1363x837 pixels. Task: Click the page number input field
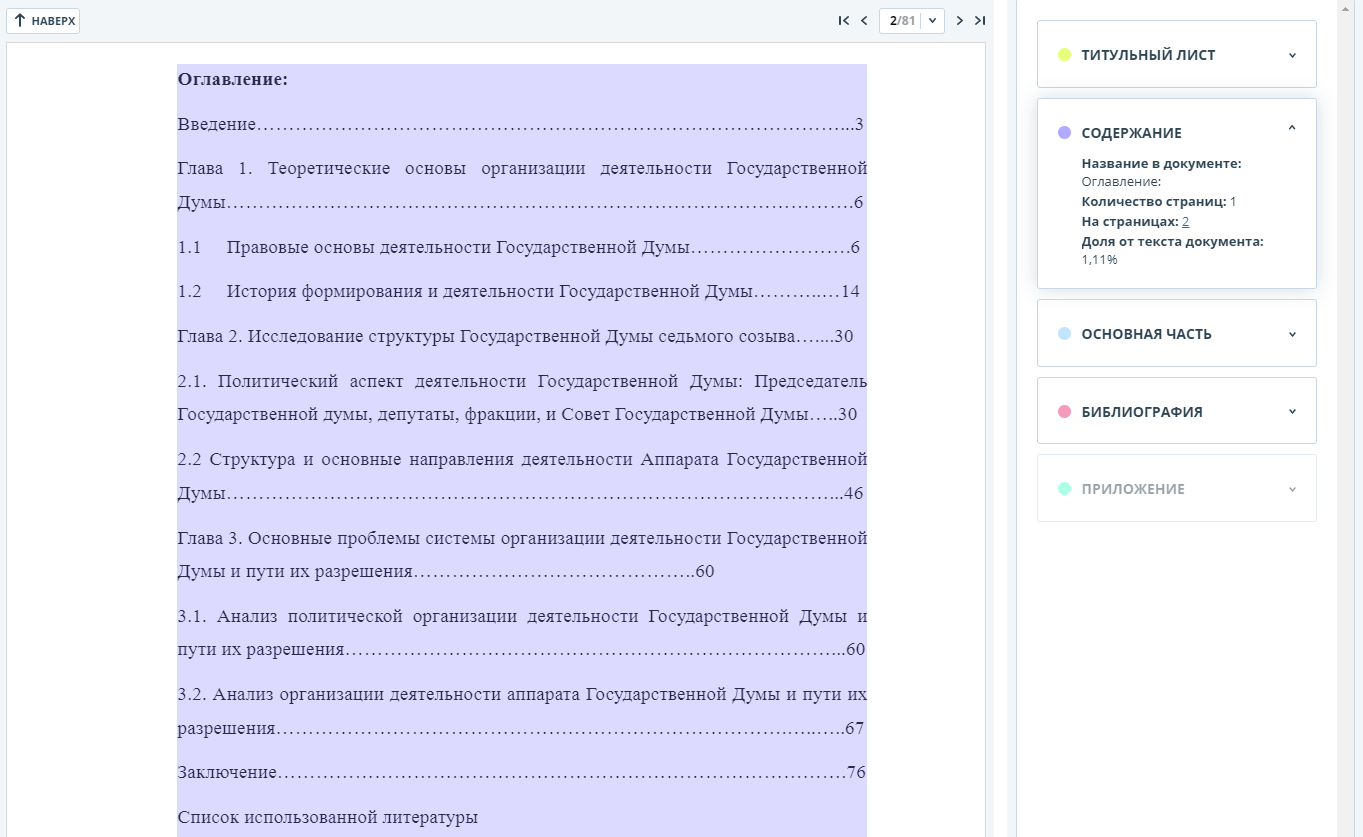click(x=901, y=20)
